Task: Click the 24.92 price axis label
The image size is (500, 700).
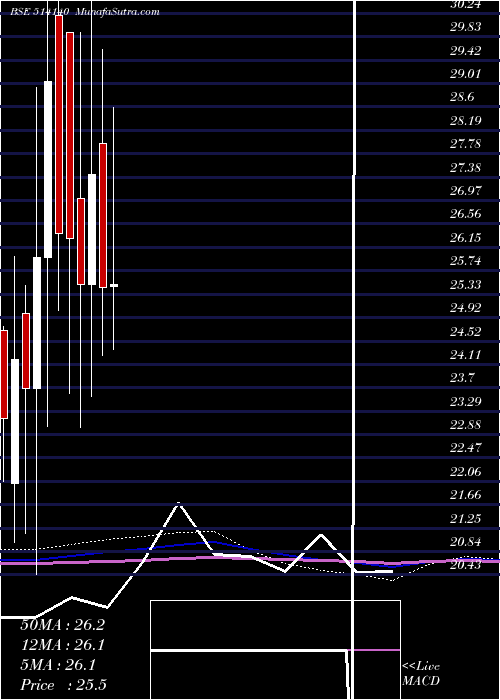Action: pos(465,308)
